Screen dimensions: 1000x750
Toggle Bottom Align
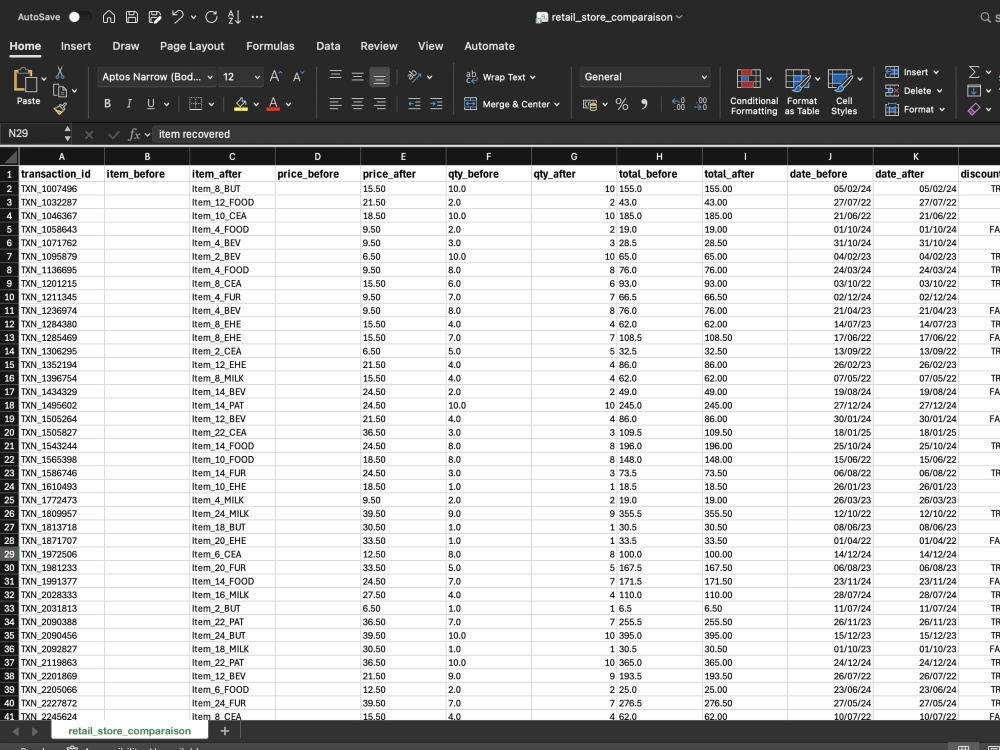pos(379,77)
